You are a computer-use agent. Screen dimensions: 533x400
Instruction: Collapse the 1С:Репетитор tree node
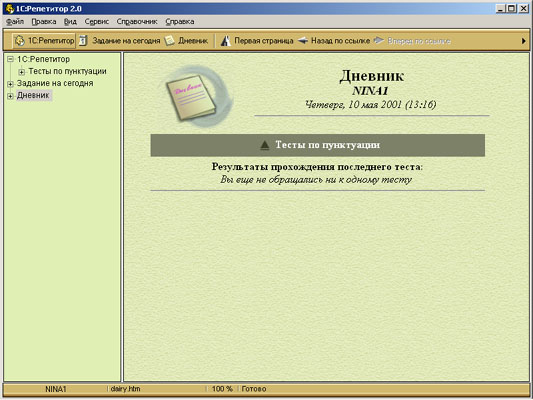[10, 59]
